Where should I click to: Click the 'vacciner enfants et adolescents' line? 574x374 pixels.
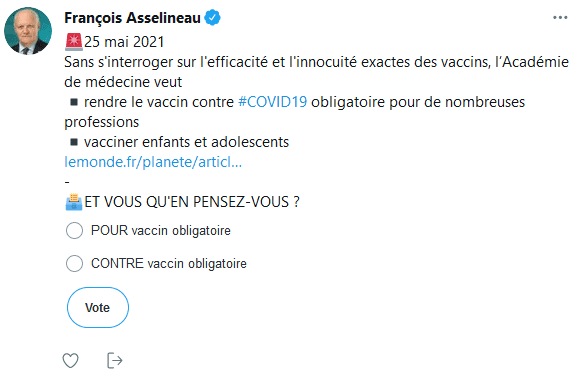[186, 142]
